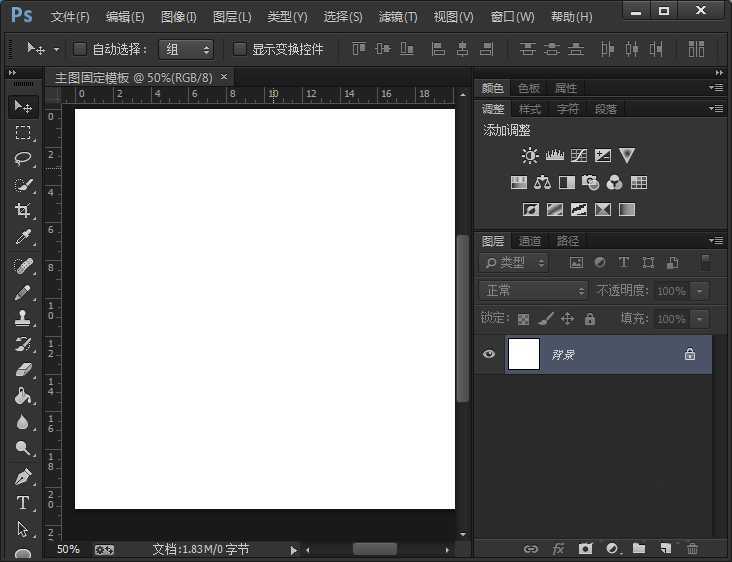Select the Rectangular Marquee tool
Image resolution: width=732 pixels, height=562 pixels.
coord(23,132)
